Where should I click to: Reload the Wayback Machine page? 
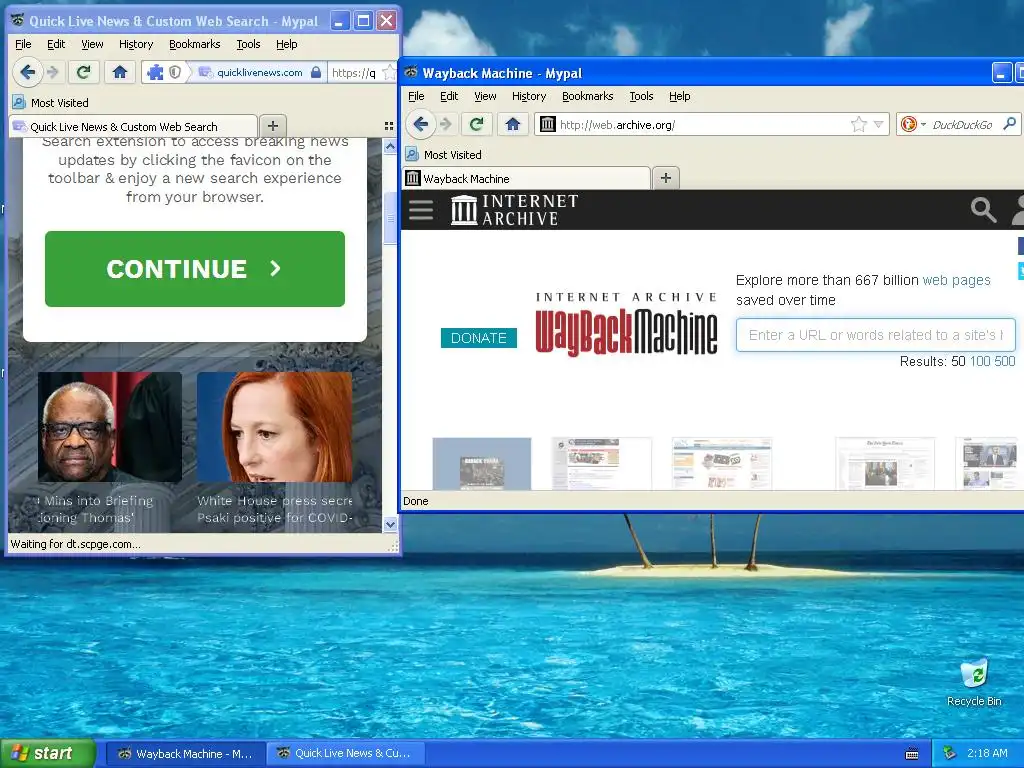(x=477, y=124)
